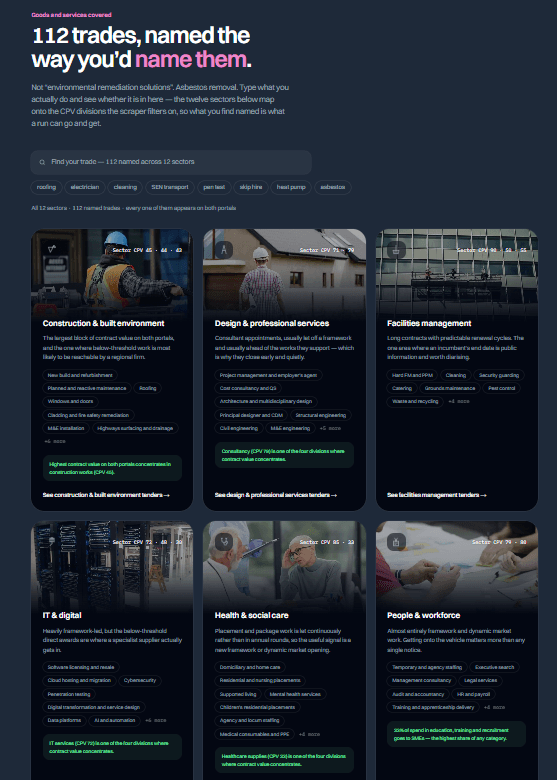Click the 'Domiciliary and home care' tag
This screenshot has height=780, width=557.
(250, 667)
